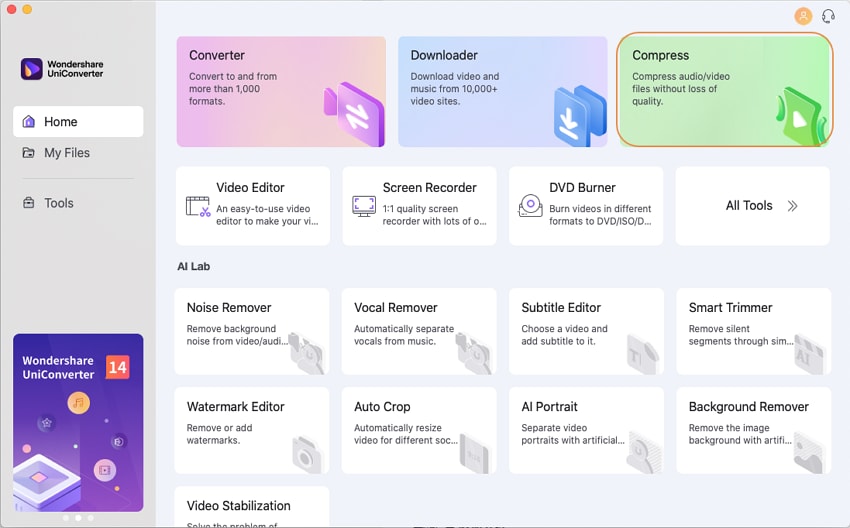
Task: Click the DVD Burner disc icon
Action: pyautogui.click(x=530, y=206)
